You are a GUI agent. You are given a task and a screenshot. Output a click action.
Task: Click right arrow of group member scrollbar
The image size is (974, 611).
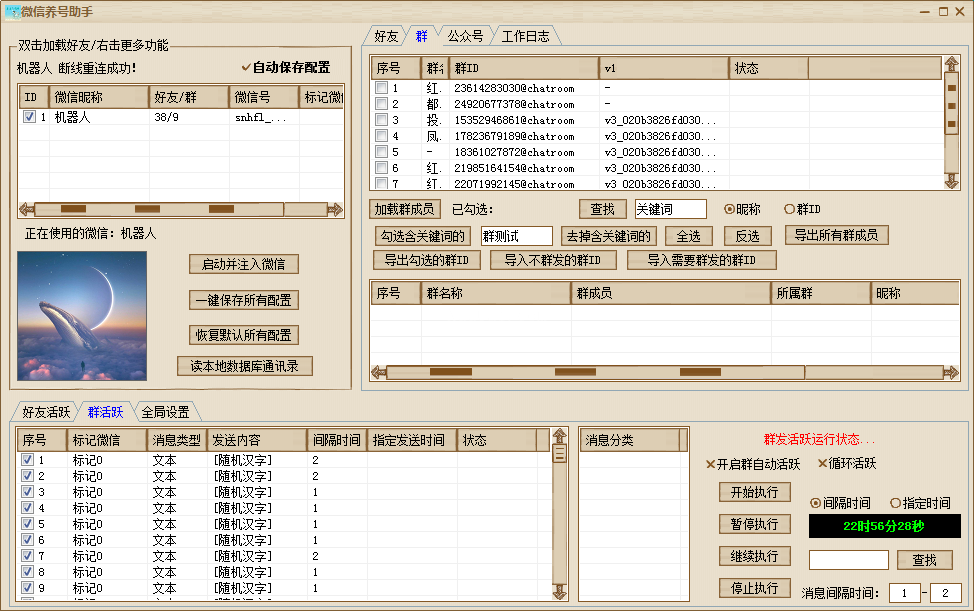click(x=950, y=372)
